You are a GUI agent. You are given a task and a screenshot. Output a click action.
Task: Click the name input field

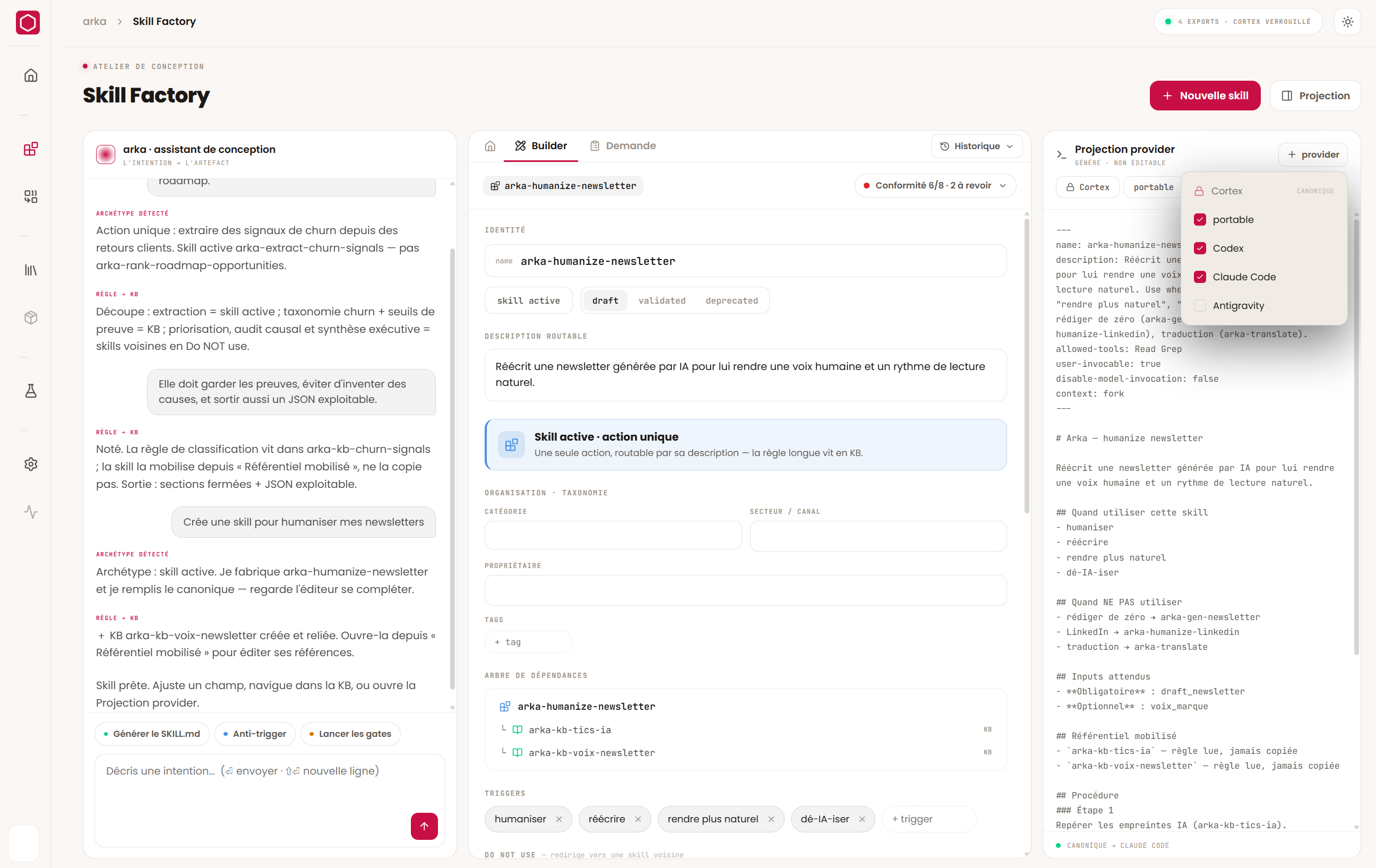745,261
